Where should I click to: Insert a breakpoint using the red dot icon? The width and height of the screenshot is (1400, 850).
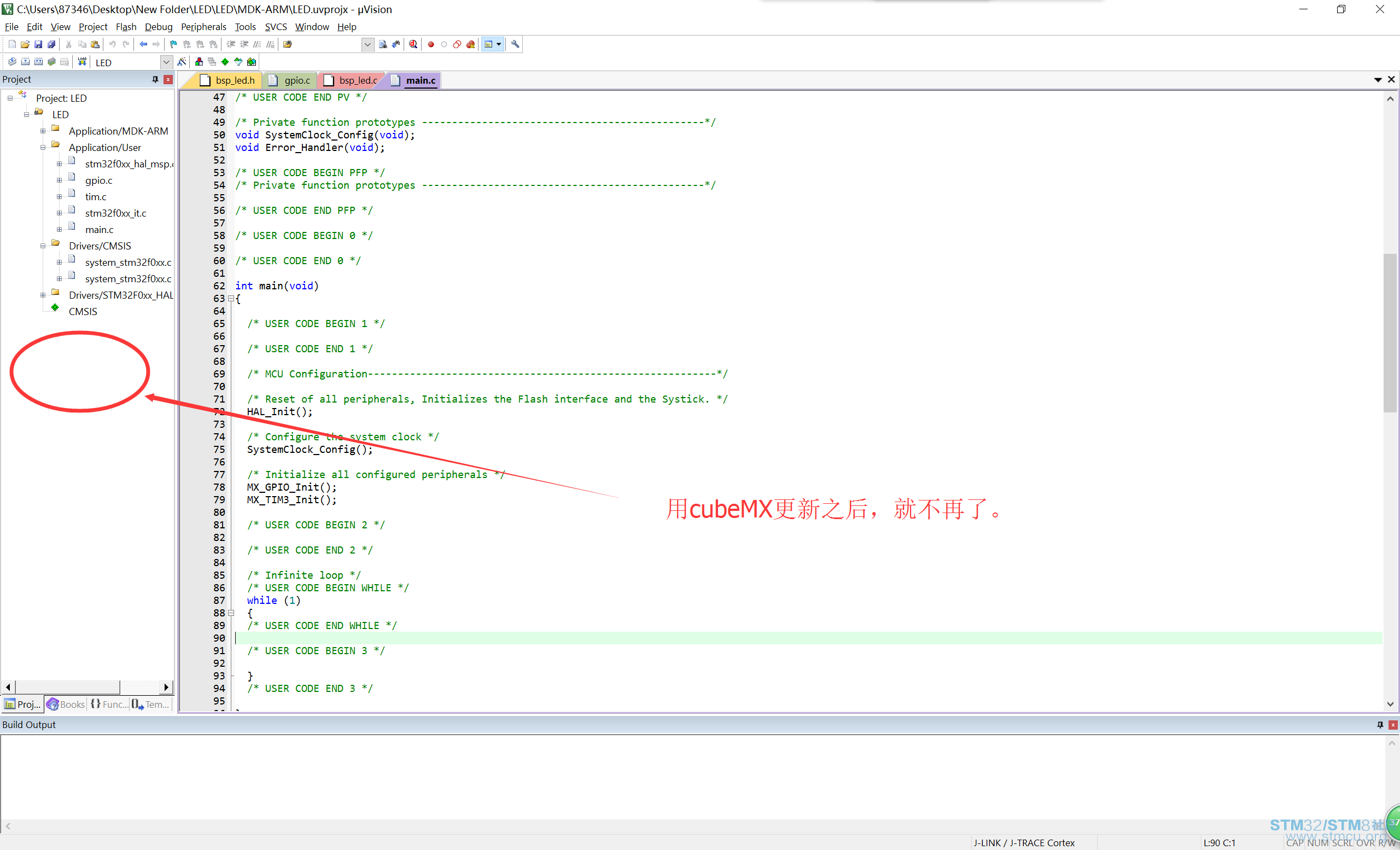(431, 44)
